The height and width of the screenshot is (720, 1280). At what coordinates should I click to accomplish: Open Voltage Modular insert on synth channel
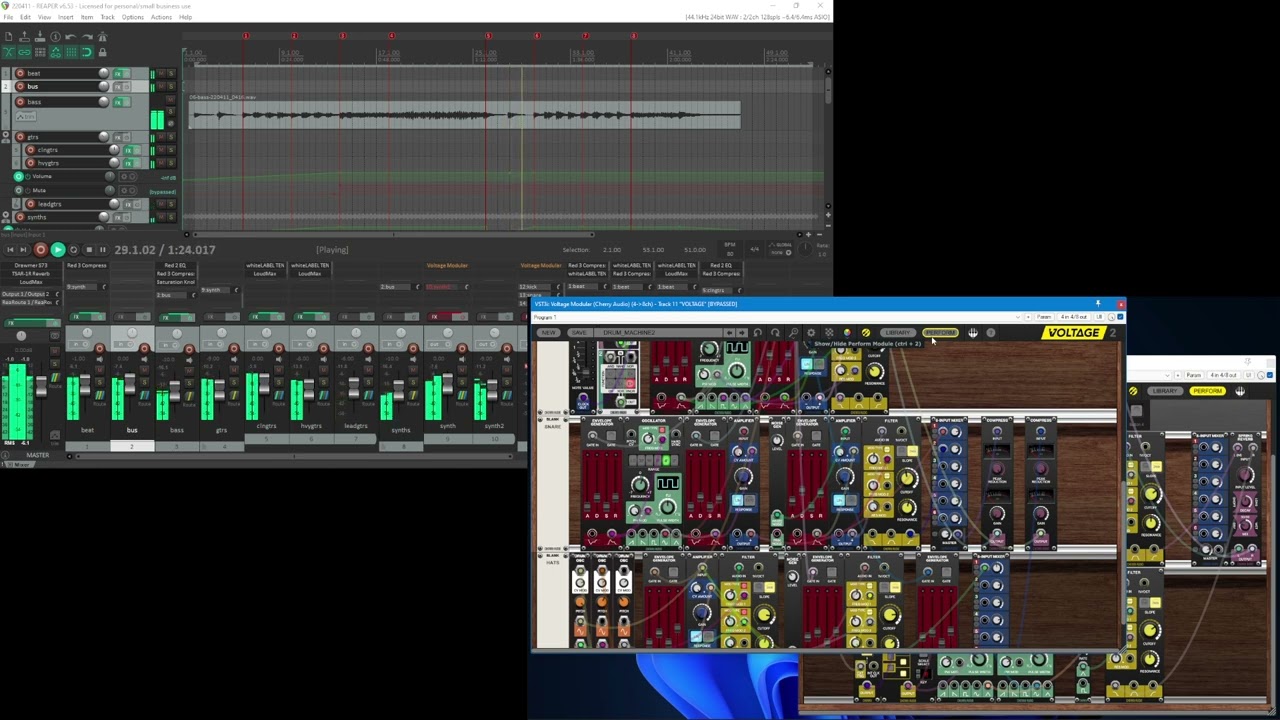click(447, 265)
